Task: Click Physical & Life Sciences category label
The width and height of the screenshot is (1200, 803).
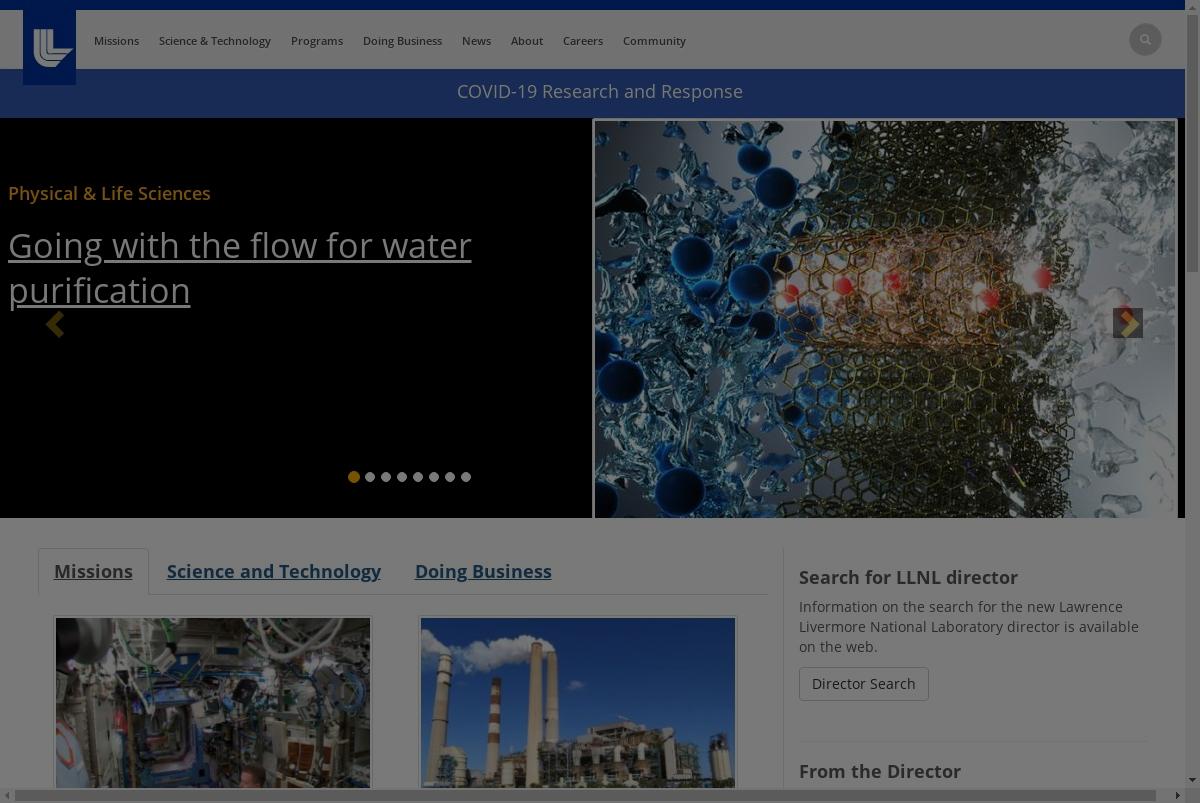Action: [109, 193]
